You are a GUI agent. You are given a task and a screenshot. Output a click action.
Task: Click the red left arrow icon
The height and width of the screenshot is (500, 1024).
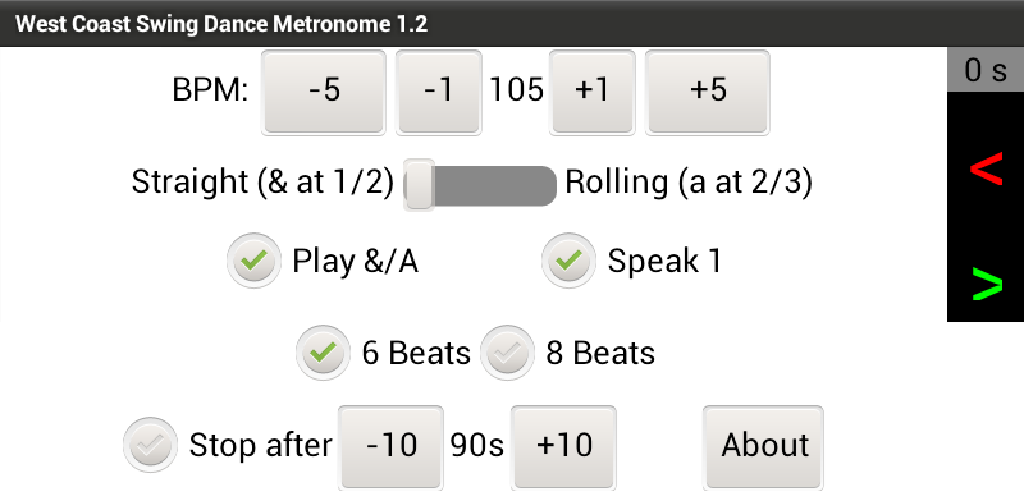tap(985, 171)
